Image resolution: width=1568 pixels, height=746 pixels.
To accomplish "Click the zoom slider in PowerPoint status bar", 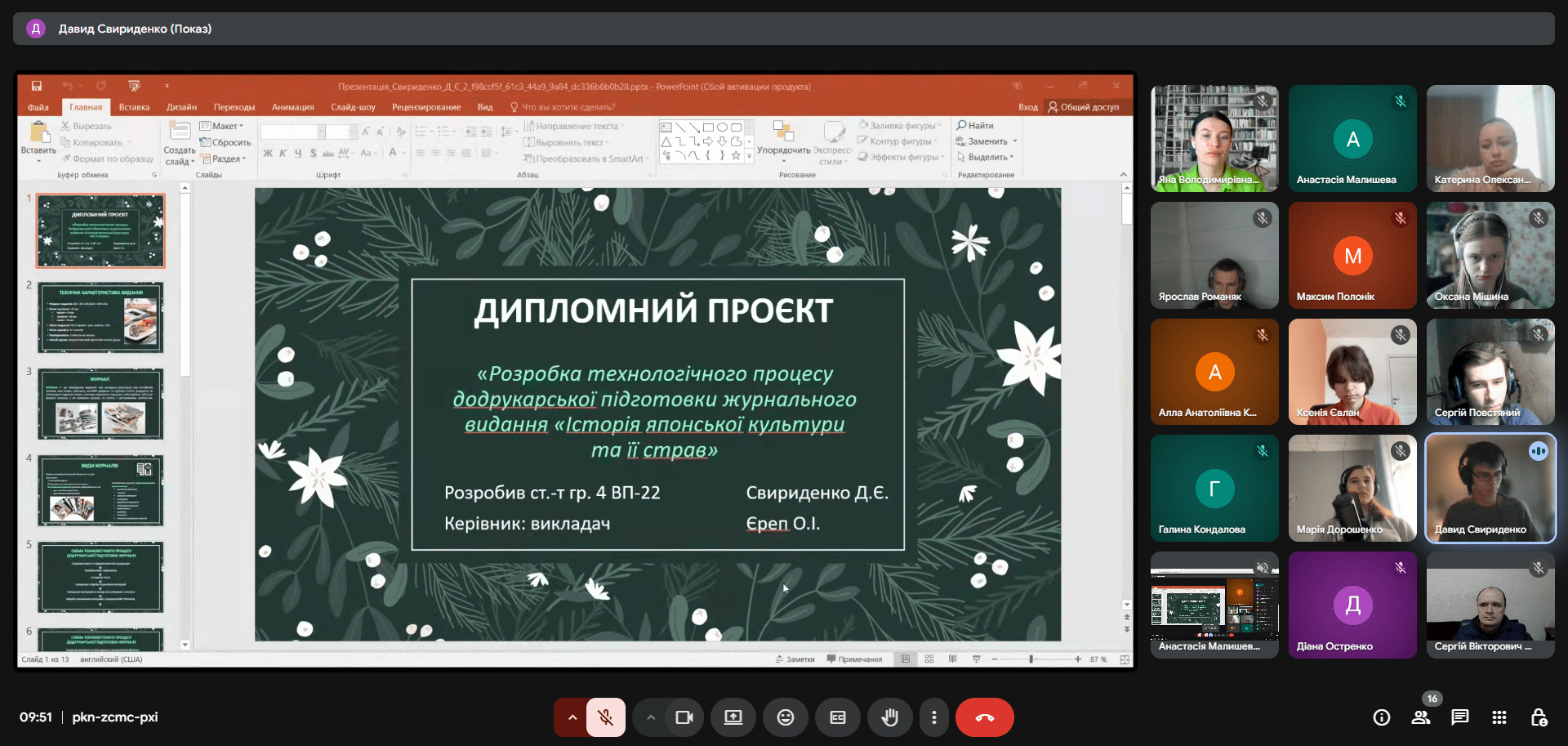I will 1031,659.
